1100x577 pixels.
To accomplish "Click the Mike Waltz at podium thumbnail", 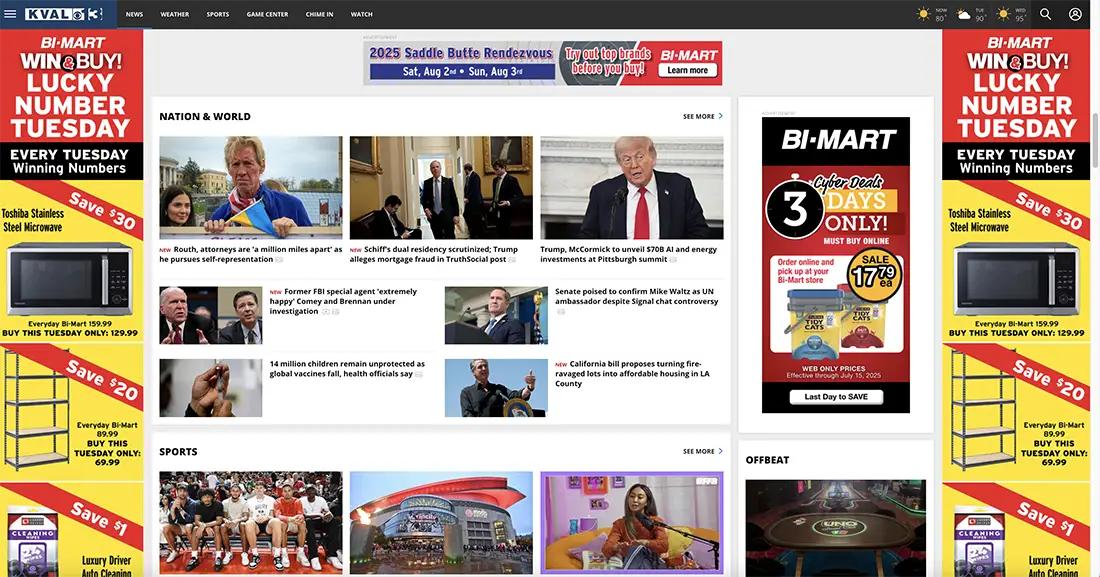I will click(x=496, y=315).
